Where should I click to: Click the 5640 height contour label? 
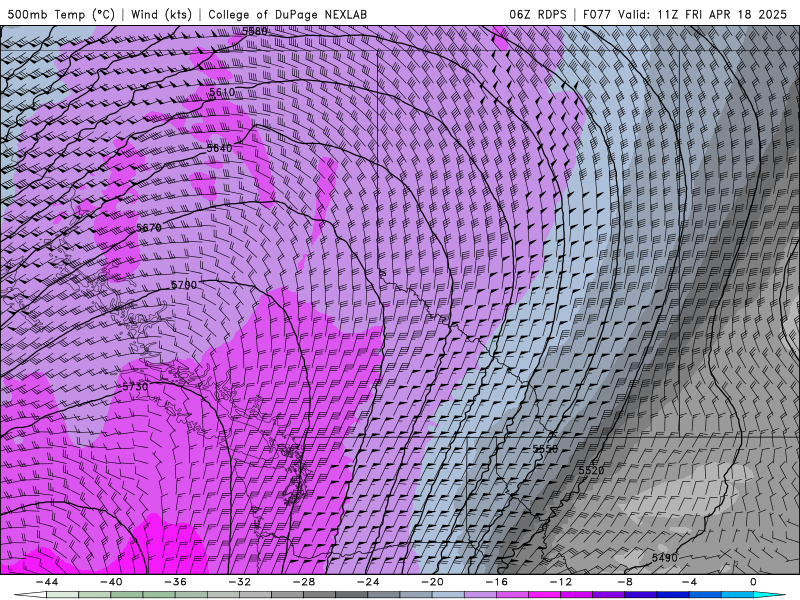[x=219, y=148]
